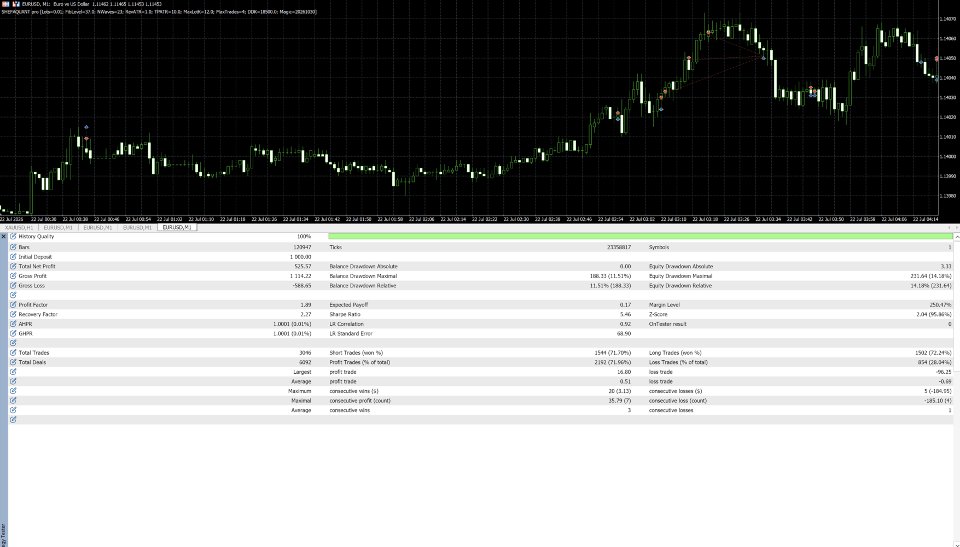Image resolution: width=960 pixels, height=547 pixels.
Task: Click the consecutive losses ($) label
Action: (x=675, y=391)
